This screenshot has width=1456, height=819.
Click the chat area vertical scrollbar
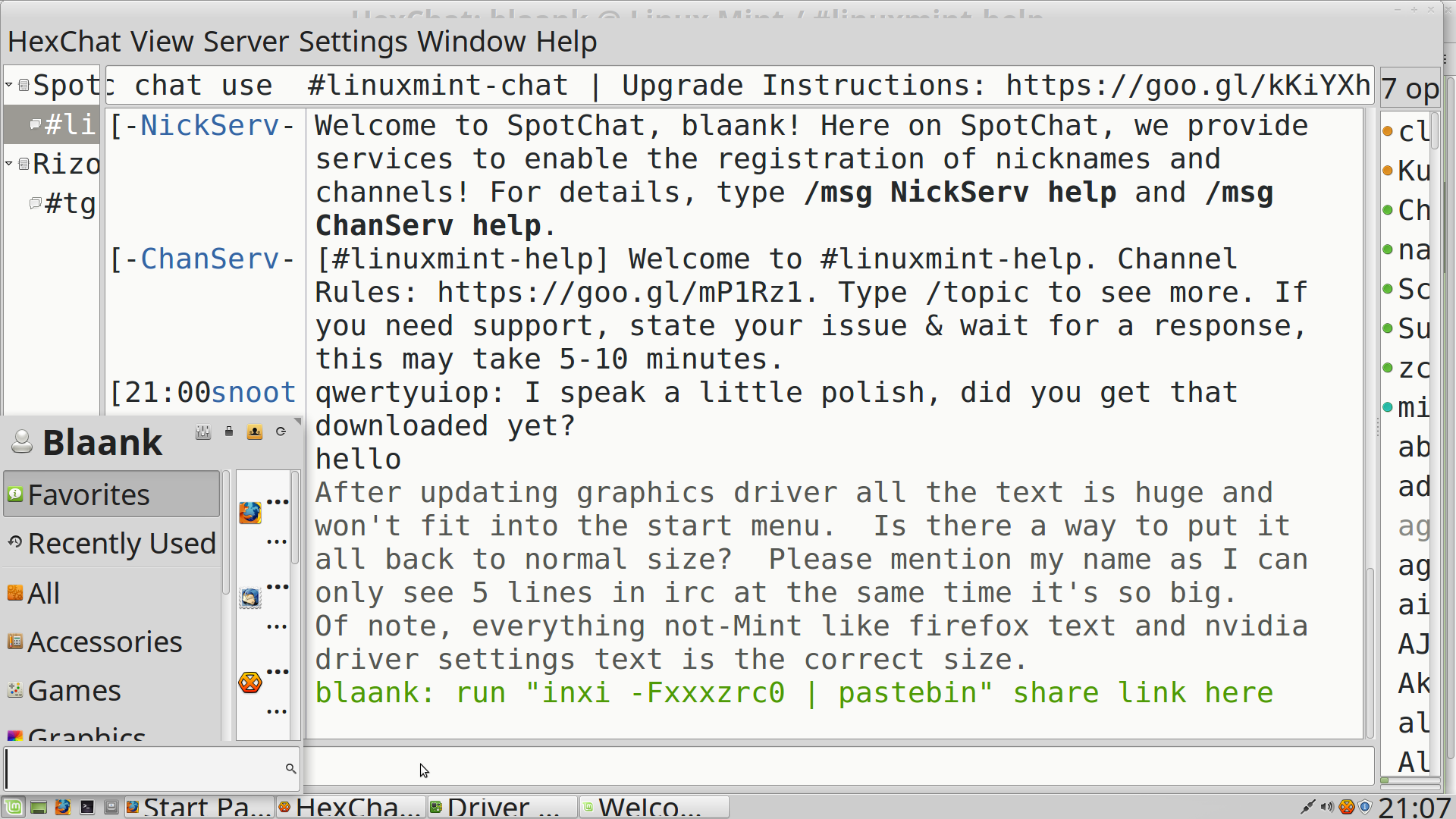tap(1370, 652)
